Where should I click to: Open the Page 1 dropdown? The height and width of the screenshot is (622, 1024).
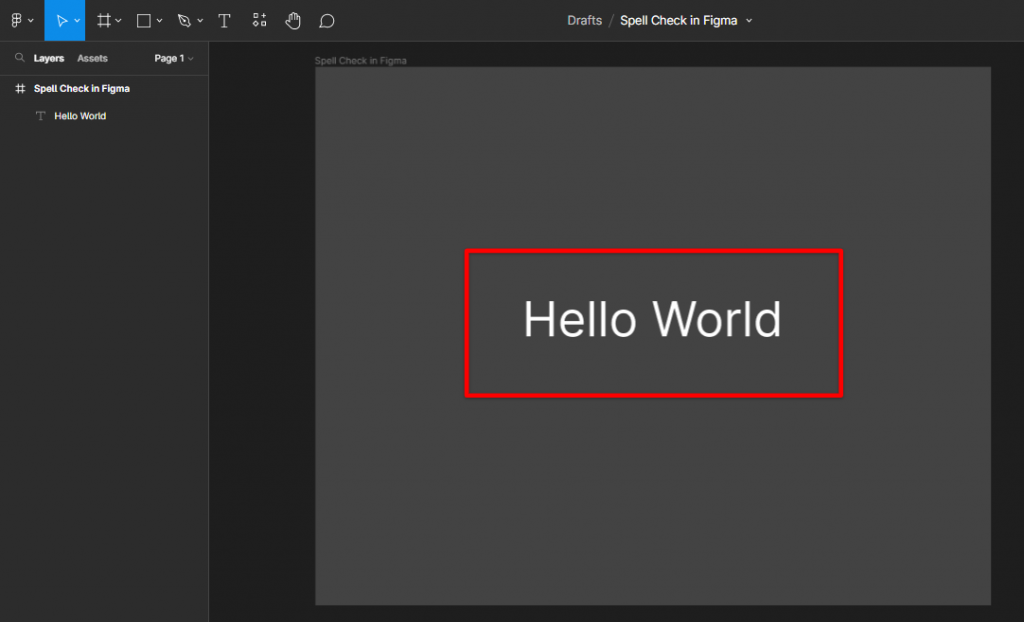coord(170,58)
